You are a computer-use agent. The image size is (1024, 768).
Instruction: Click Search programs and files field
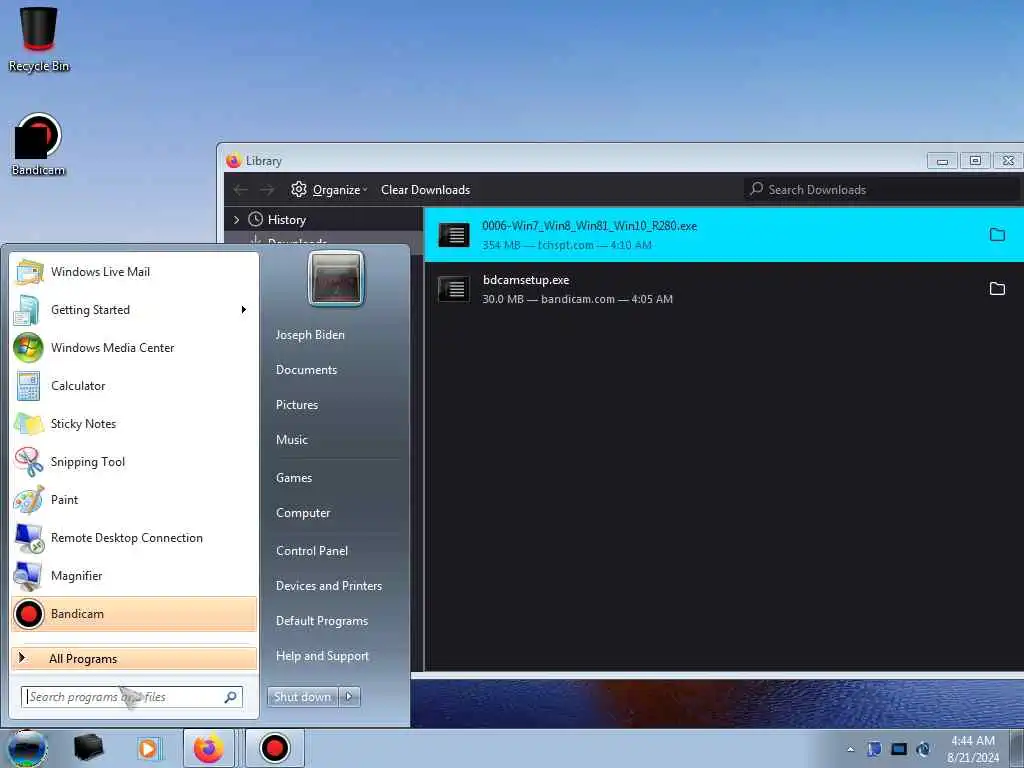[x=132, y=697]
